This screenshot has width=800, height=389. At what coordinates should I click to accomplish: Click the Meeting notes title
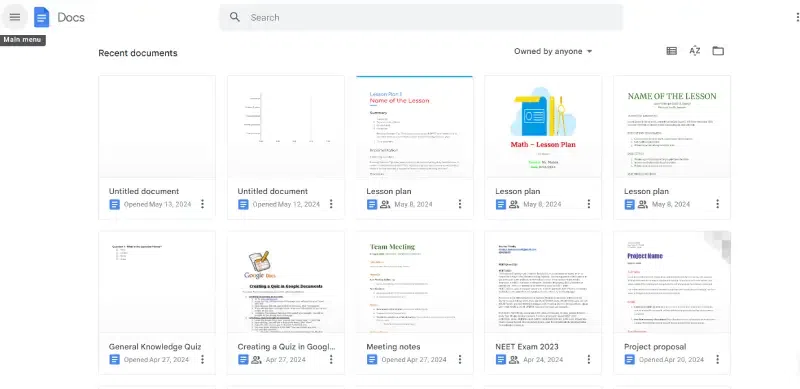pos(393,347)
